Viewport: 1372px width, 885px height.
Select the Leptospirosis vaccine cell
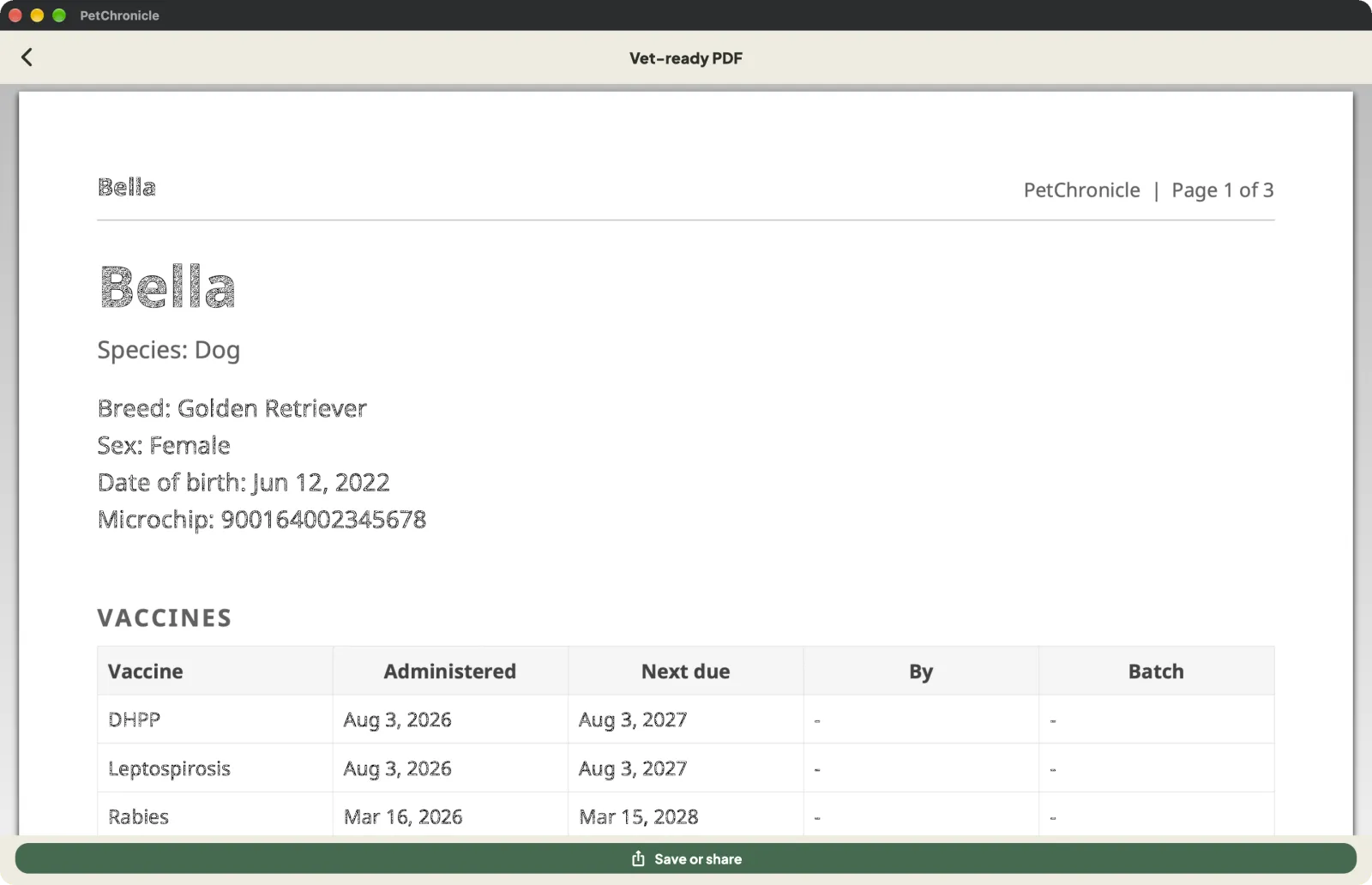point(215,768)
